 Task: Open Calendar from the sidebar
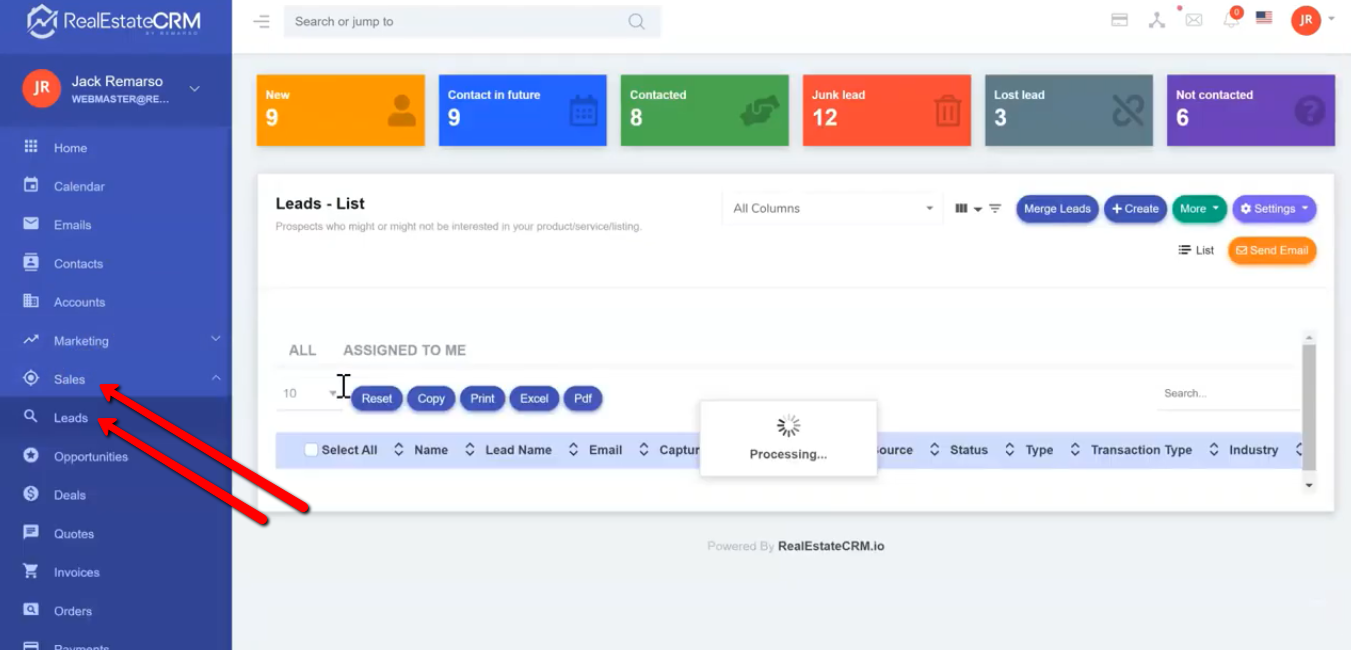[x=79, y=186]
